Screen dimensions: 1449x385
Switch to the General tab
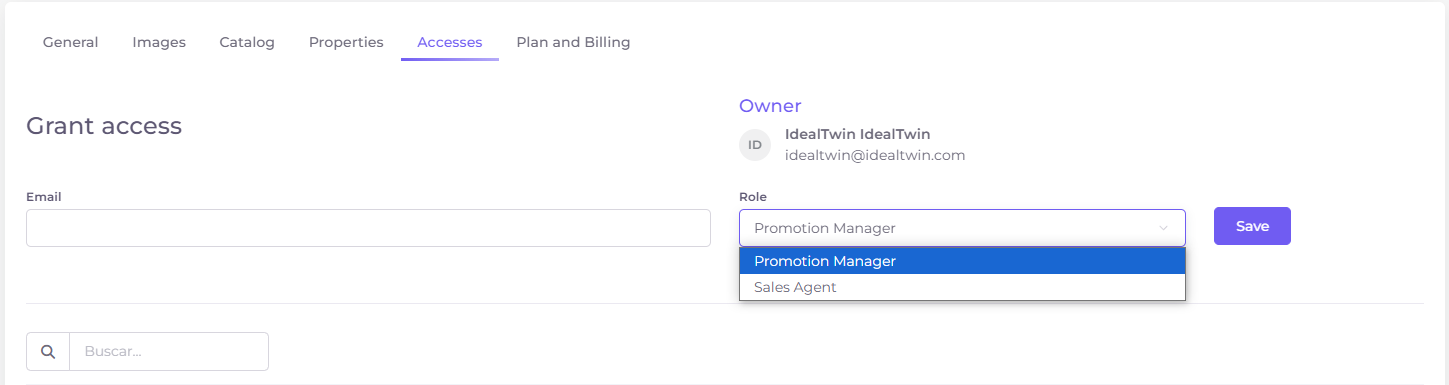pyautogui.click(x=70, y=42)
